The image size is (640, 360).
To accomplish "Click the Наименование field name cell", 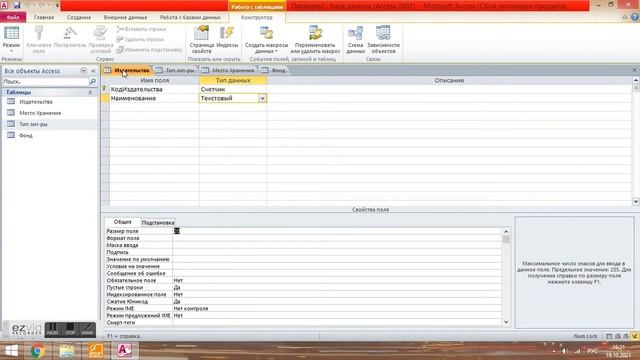I will click(154, 98).
